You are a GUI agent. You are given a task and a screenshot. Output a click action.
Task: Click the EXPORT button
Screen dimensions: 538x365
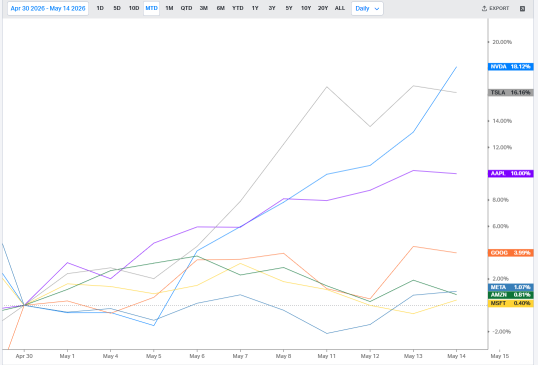(495, 8)
